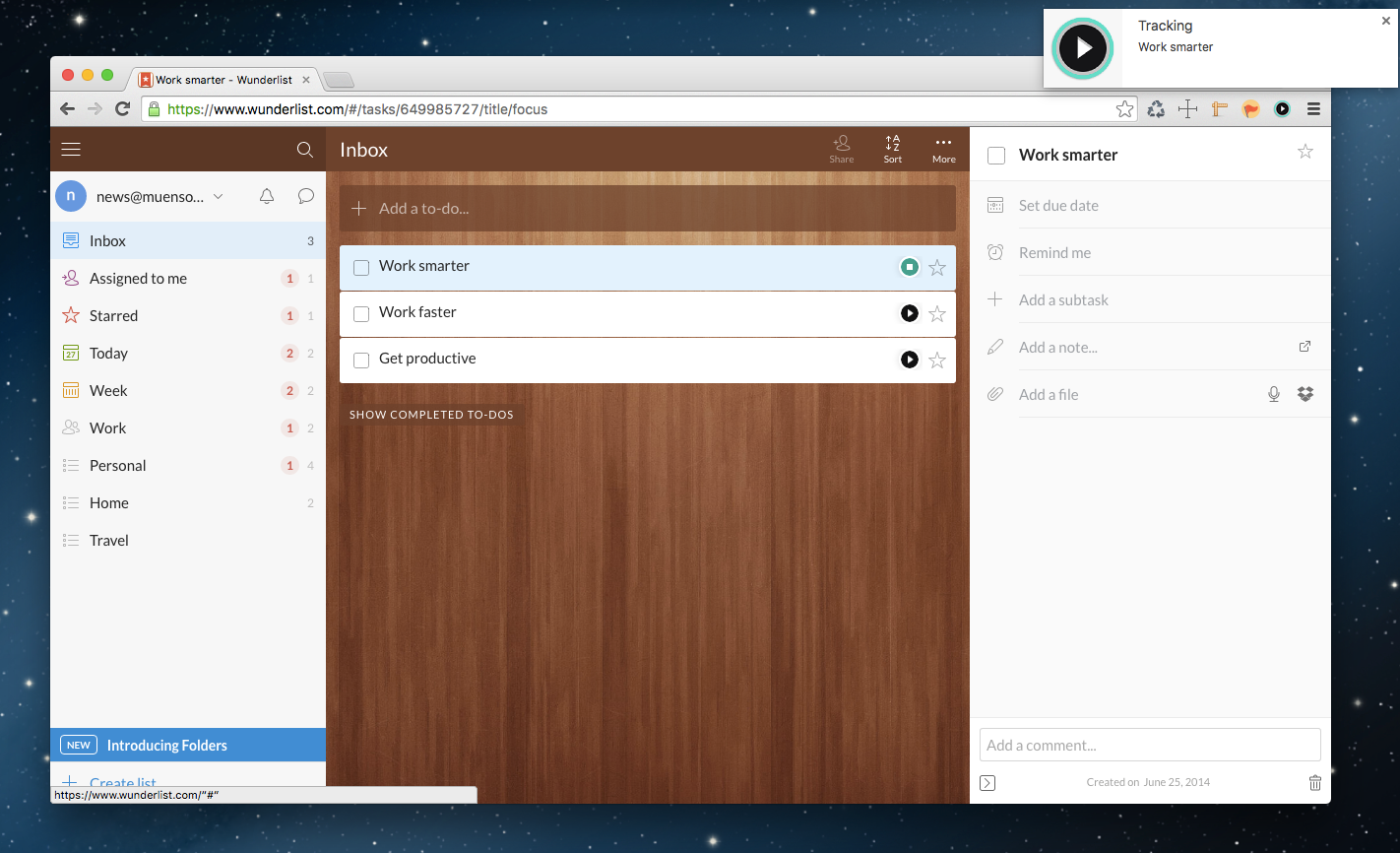Start tracking the Work faster task
This screenshot has height=853, width=1400.
pos(910,313)
